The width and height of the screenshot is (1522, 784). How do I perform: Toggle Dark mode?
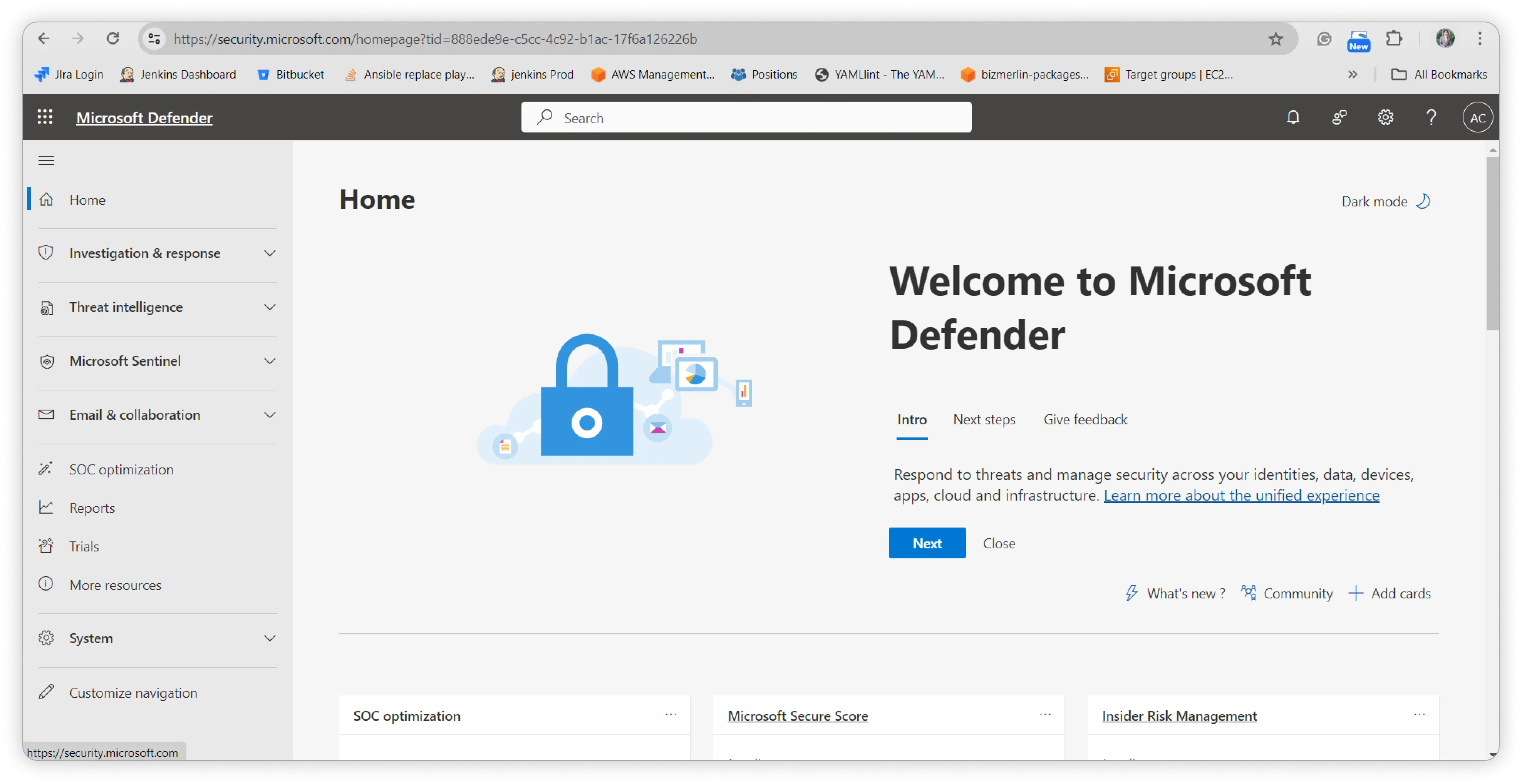point(1385,201)
